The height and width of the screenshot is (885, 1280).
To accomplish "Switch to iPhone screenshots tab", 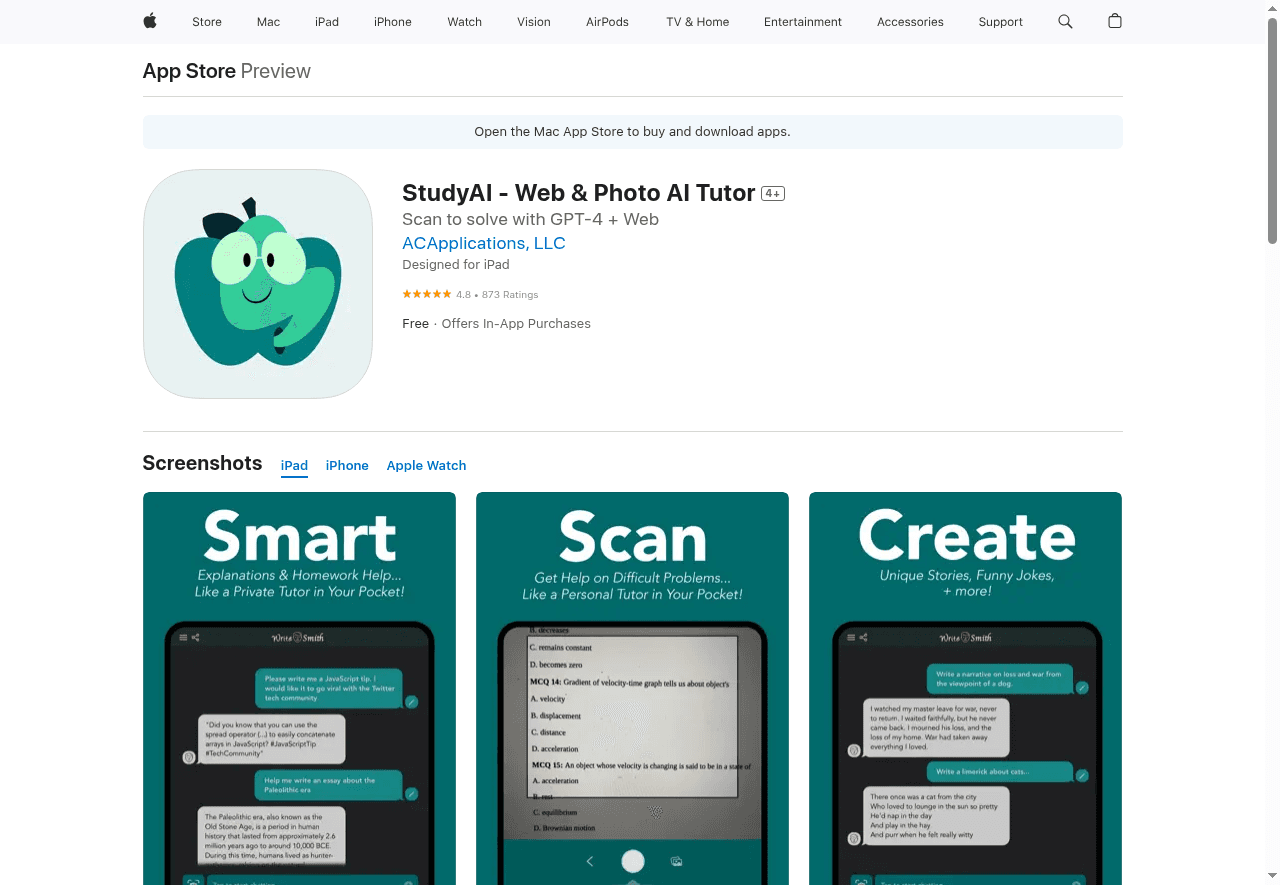I will click(347, 465).
